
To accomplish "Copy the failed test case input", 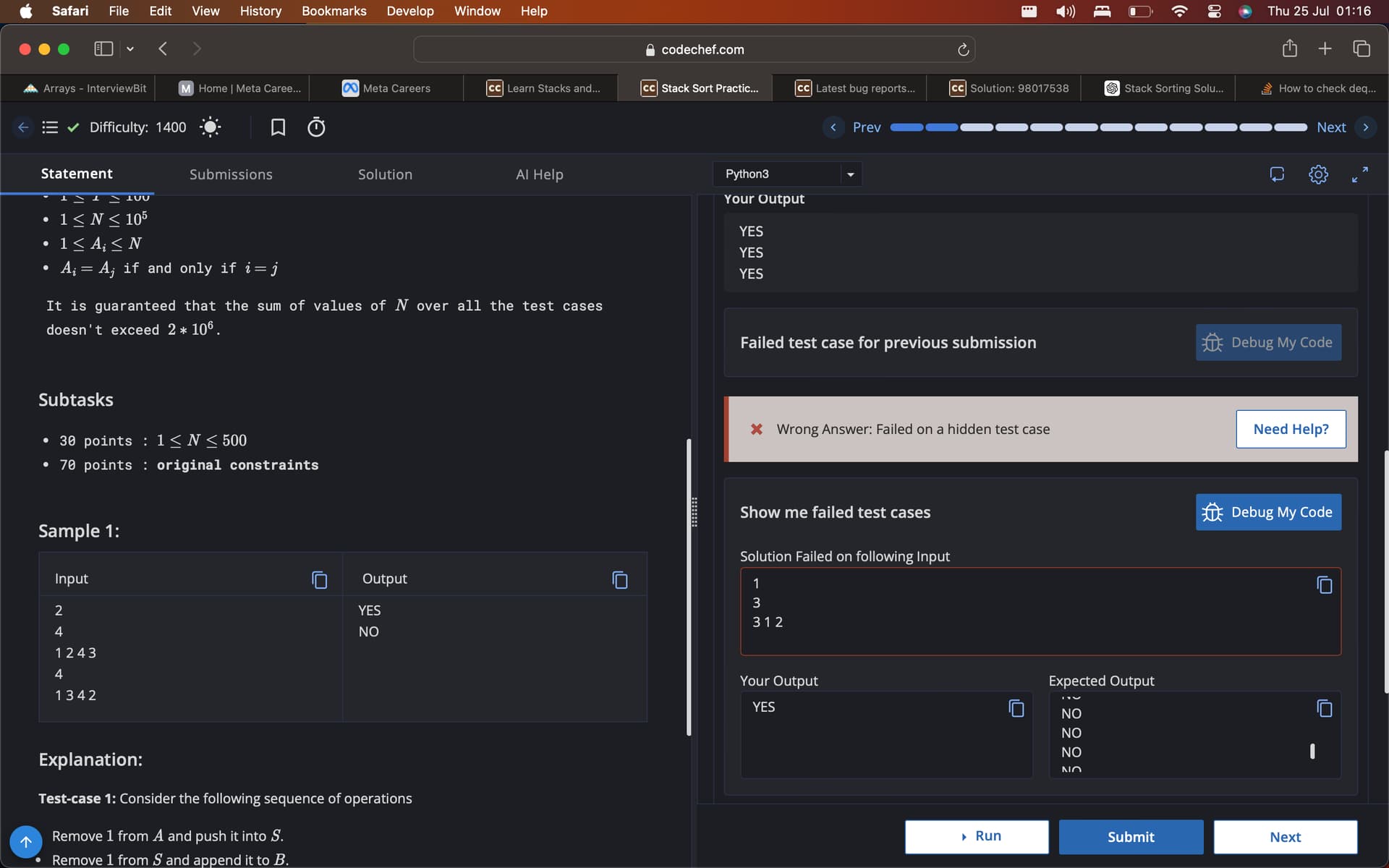I will (x=1324, y=584).
